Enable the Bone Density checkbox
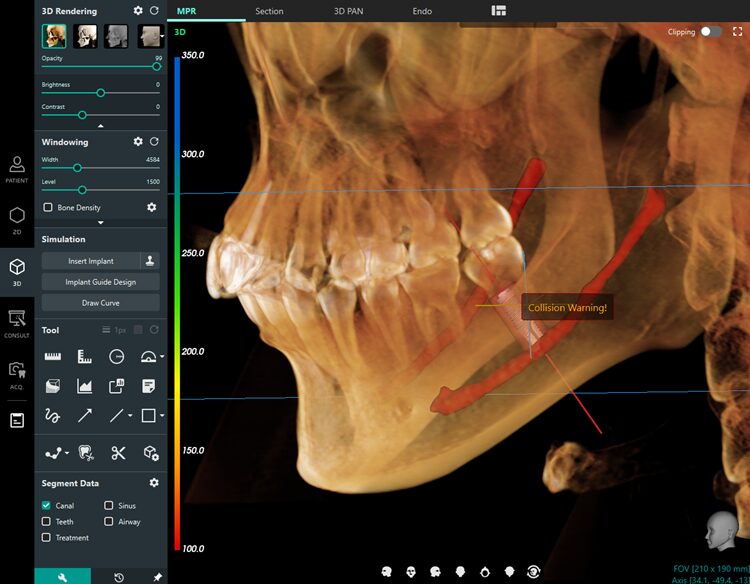 (47, 208)
